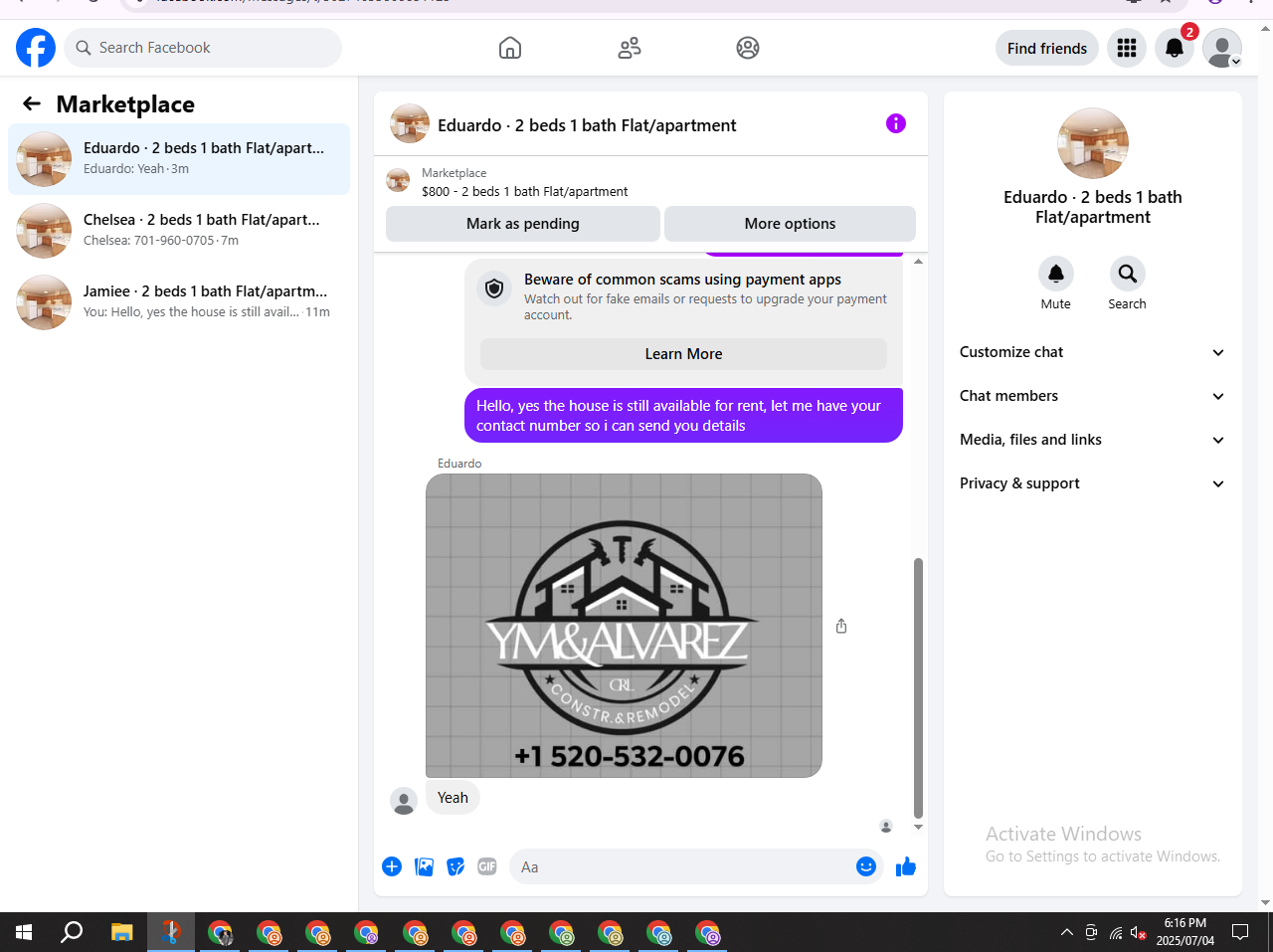Open the YM&Alvarez image sent by Eduardo
Image resolution: width=1273 pixels, height=952 pixels.
click(624, 626)
